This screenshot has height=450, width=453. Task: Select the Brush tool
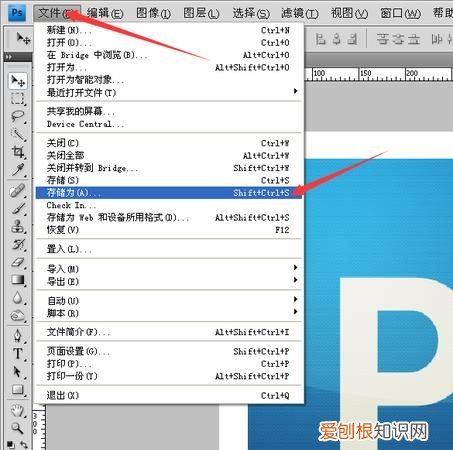(18, 209)
